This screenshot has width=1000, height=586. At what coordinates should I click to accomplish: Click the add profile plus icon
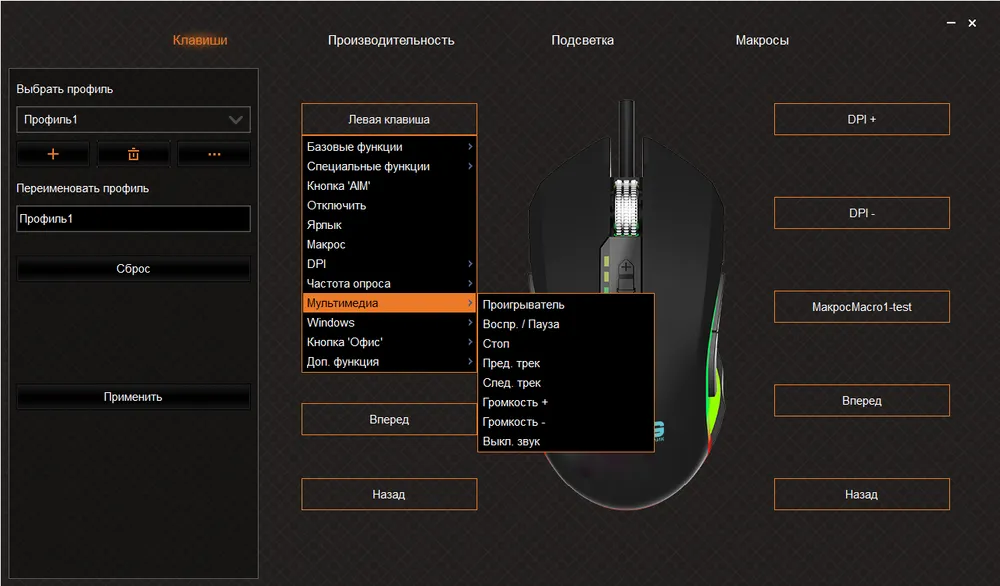(x=53, y=154)
